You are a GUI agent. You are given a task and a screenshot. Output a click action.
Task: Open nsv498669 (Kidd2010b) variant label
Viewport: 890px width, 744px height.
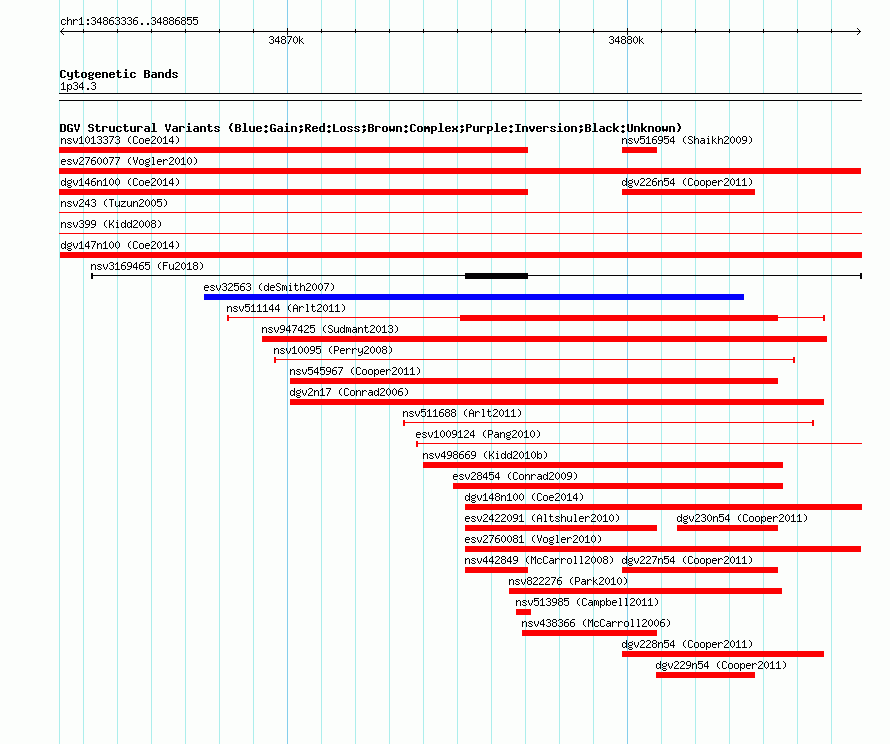pos(485,455)
